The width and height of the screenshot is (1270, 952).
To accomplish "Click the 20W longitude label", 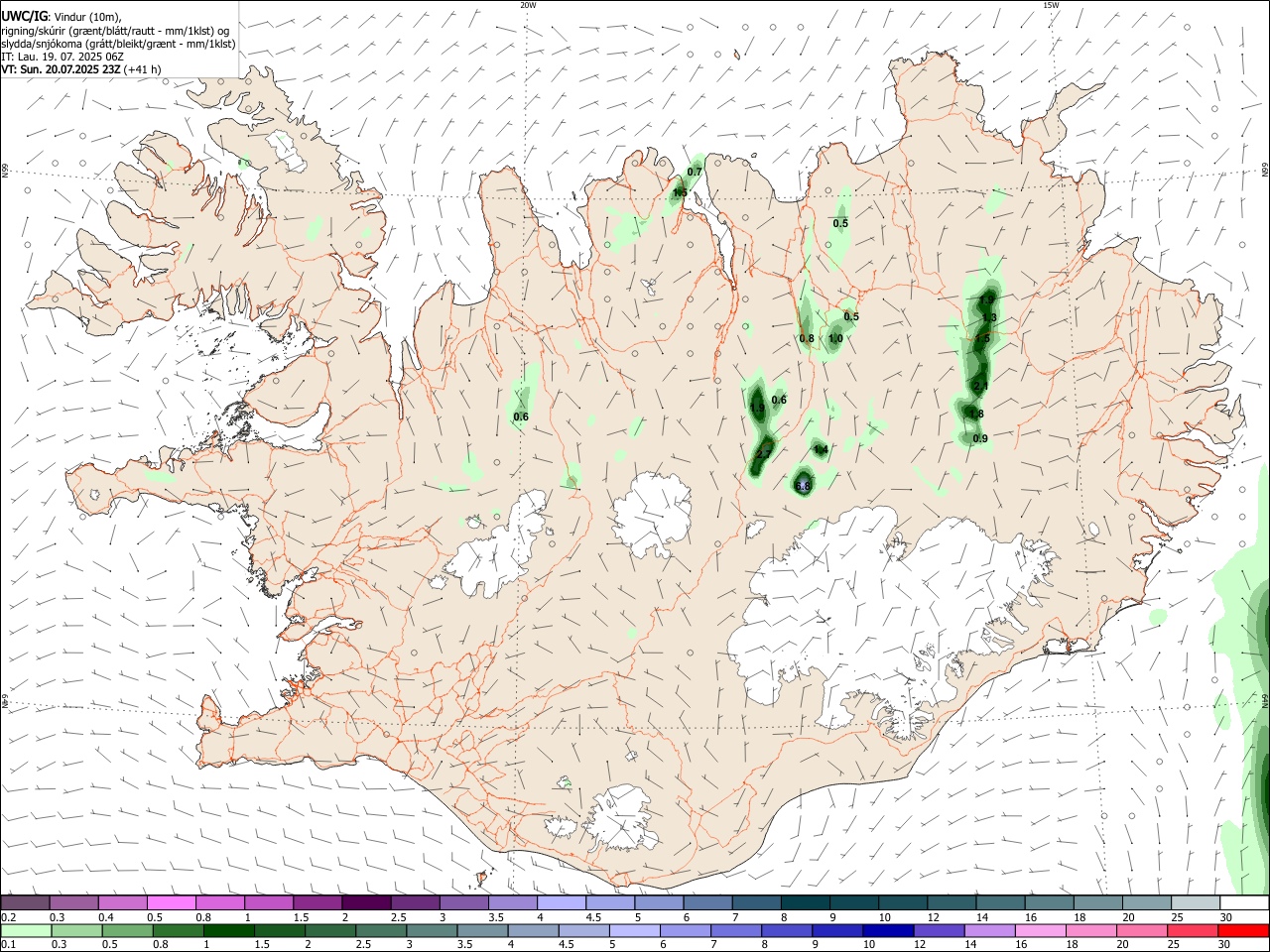I will click(x=528, y=5).
